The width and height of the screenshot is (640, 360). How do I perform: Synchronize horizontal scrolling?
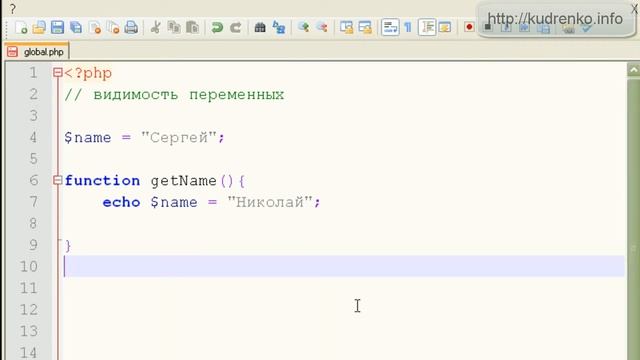365,28
